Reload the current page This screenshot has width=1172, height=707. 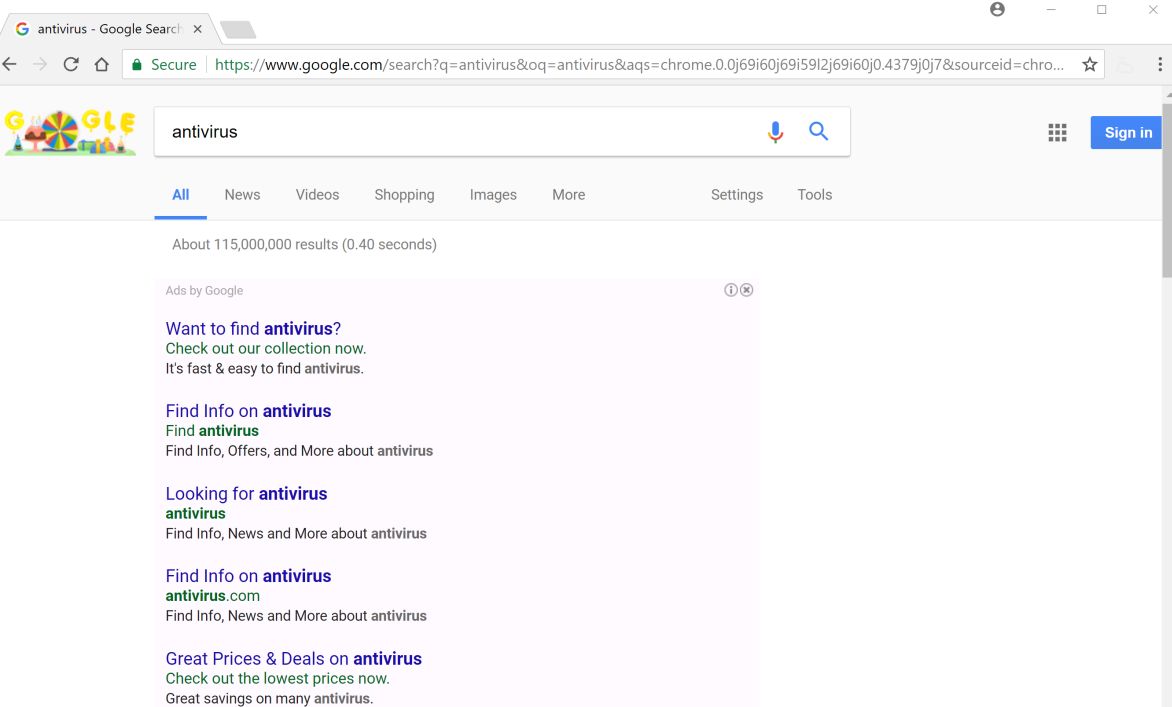coord(71,65)
